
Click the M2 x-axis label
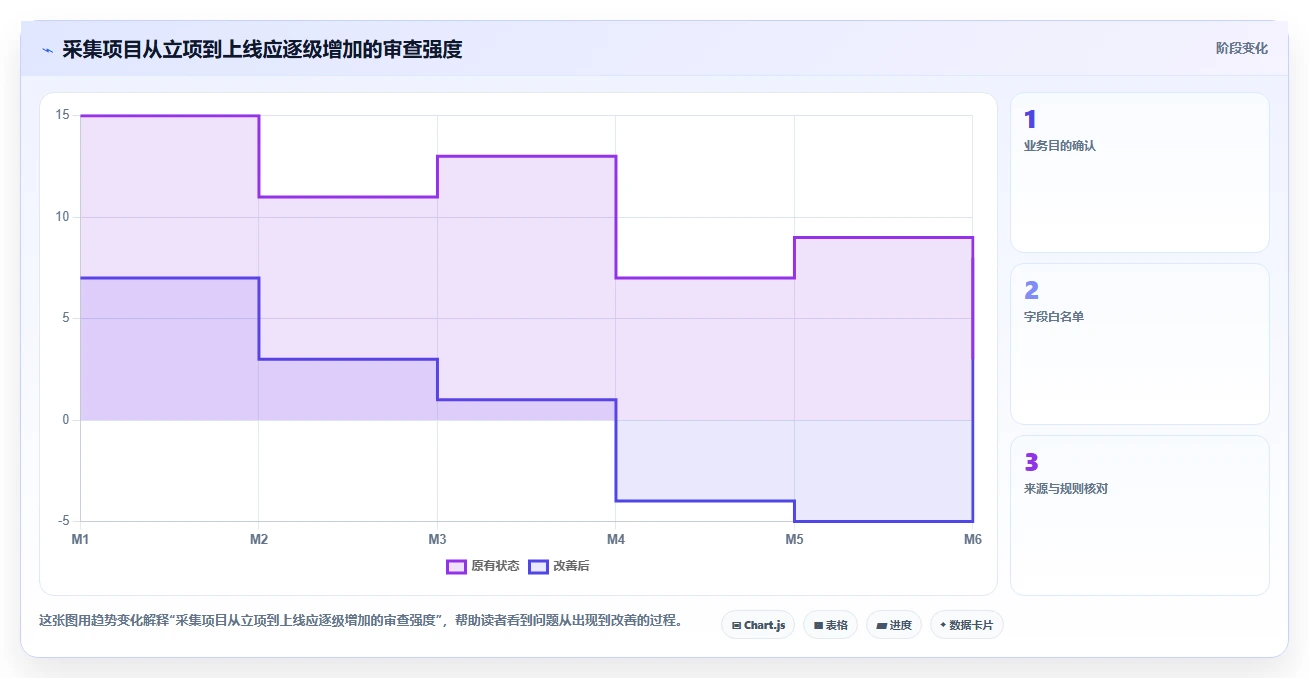pos(259,540)
